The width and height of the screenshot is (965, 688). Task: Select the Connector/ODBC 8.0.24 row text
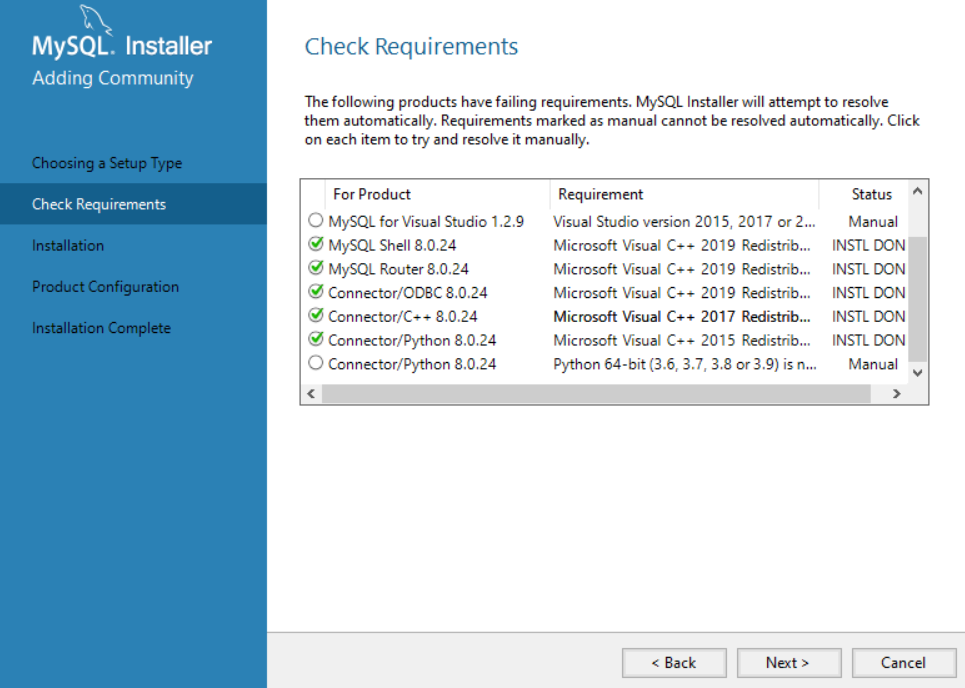coord(407,292)
